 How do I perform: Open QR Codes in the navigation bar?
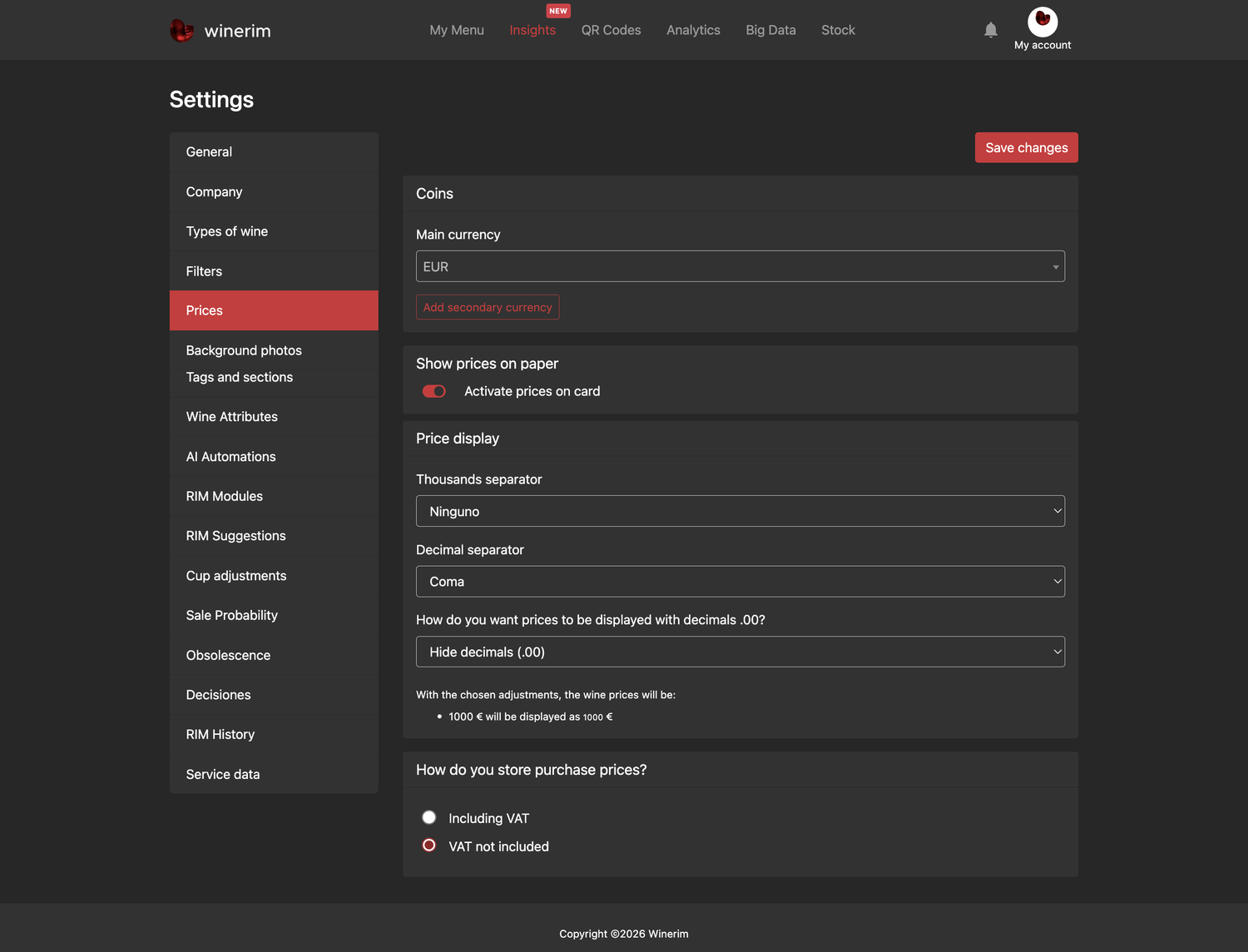611,30
